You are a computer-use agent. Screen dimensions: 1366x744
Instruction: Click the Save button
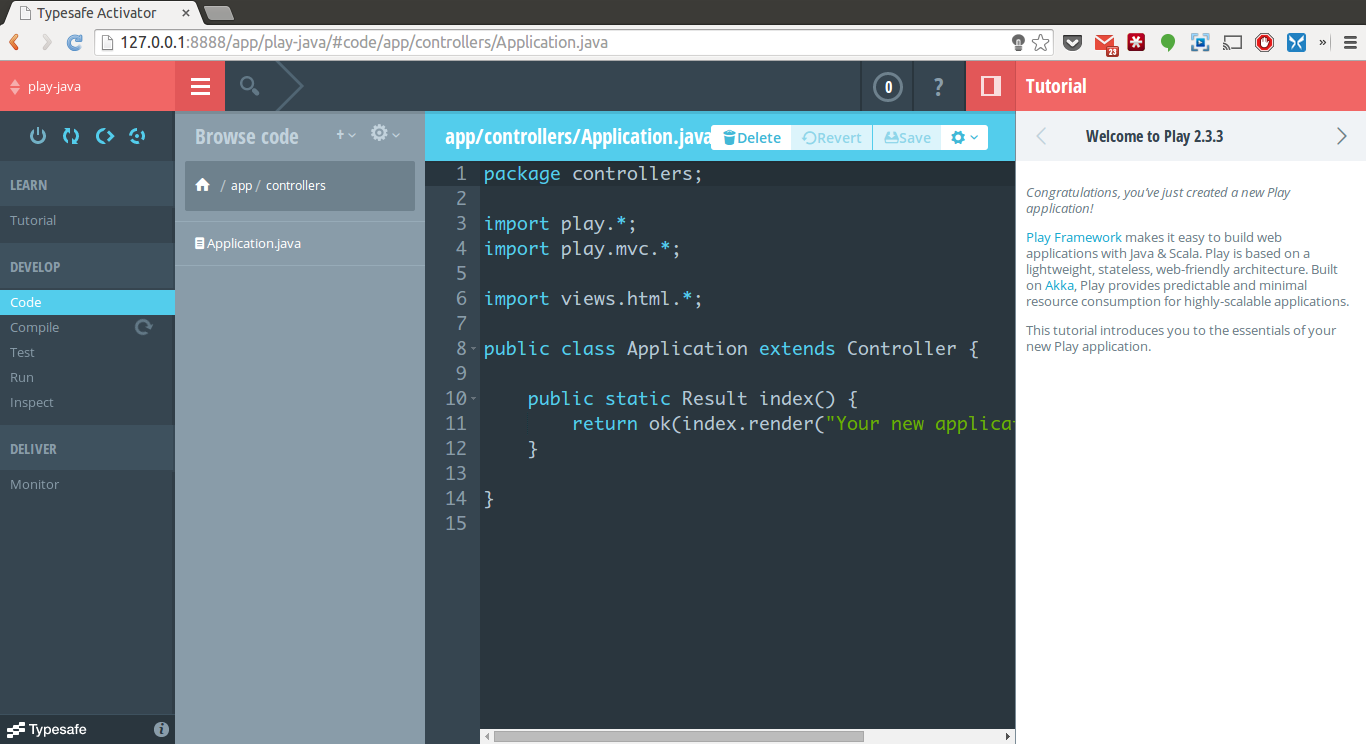907,137
